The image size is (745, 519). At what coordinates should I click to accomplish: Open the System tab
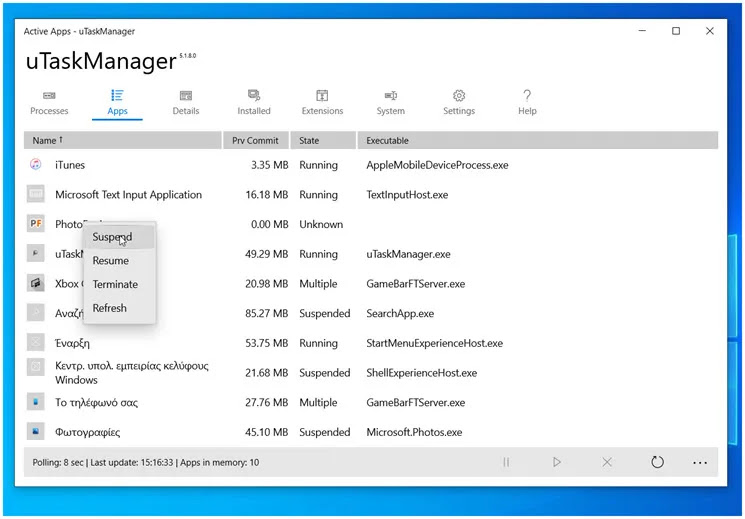(391, 103)
